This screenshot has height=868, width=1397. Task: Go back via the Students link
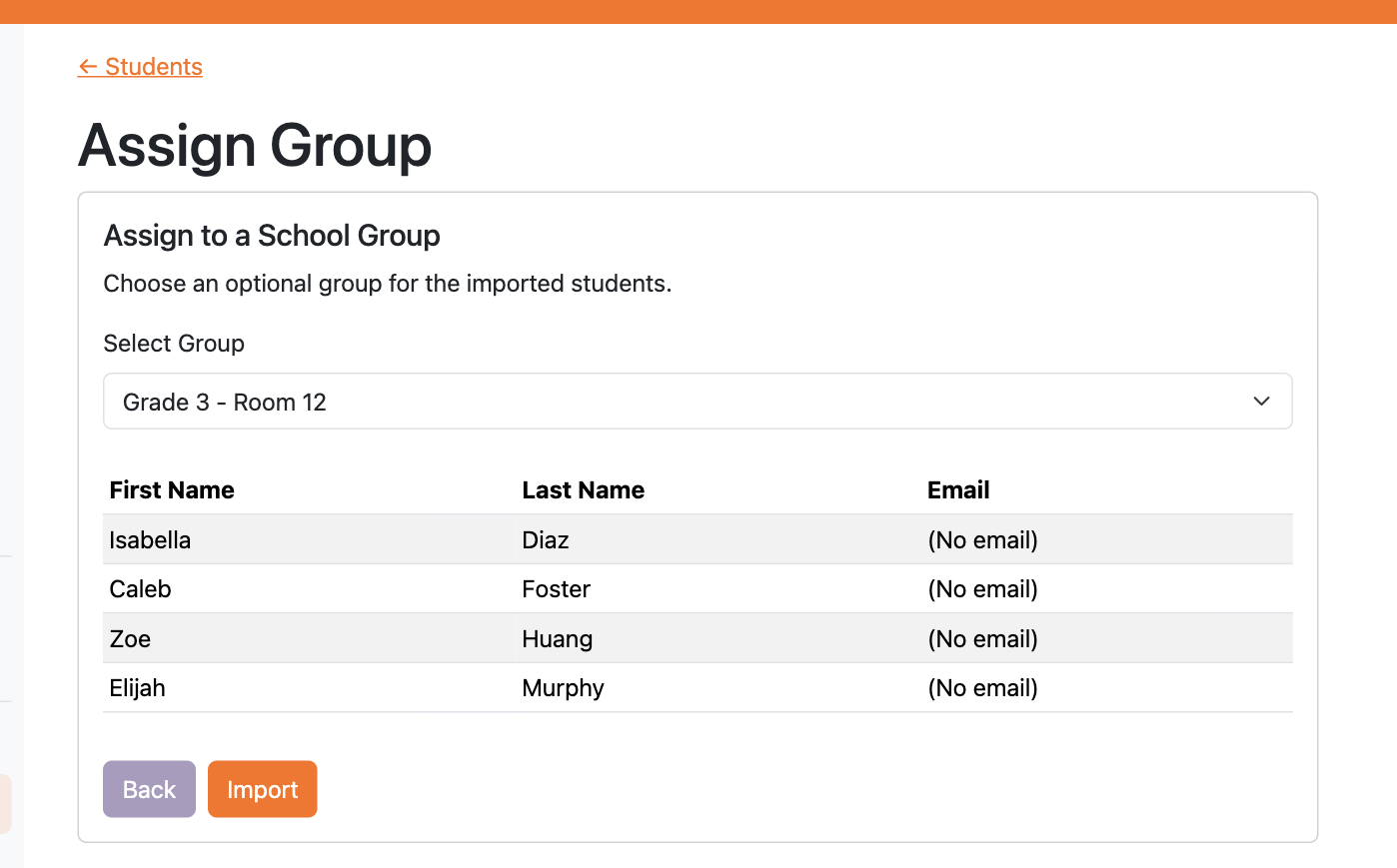click(x=140, y=67)
